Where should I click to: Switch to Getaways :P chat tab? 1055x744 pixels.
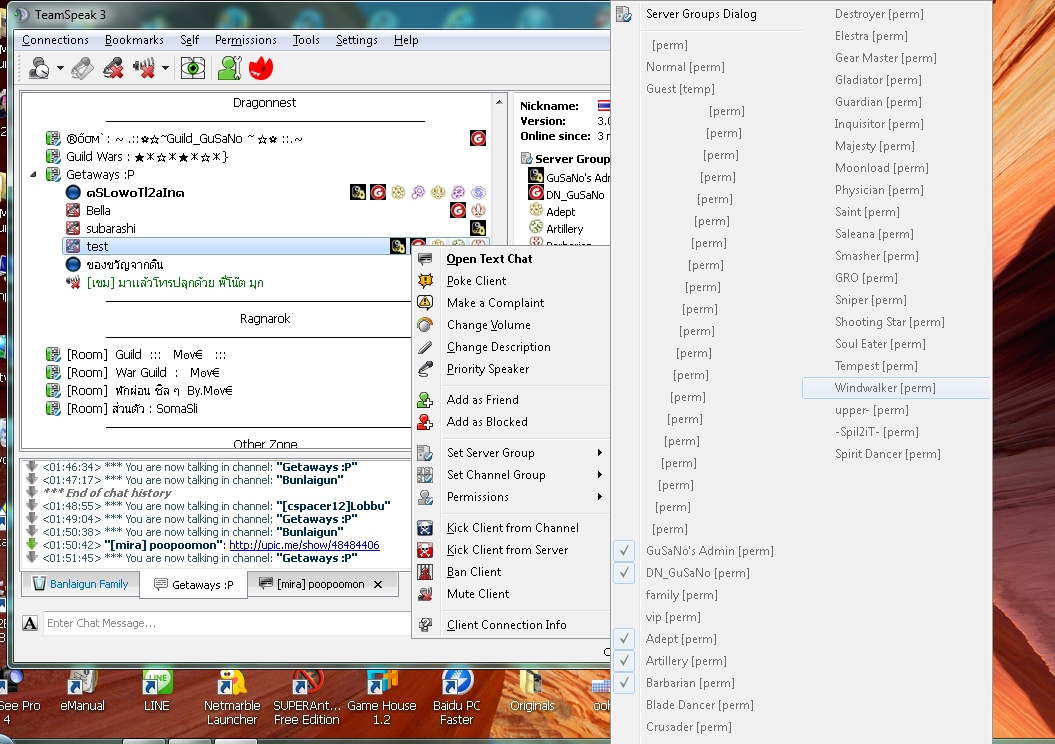tap(194, 585)
